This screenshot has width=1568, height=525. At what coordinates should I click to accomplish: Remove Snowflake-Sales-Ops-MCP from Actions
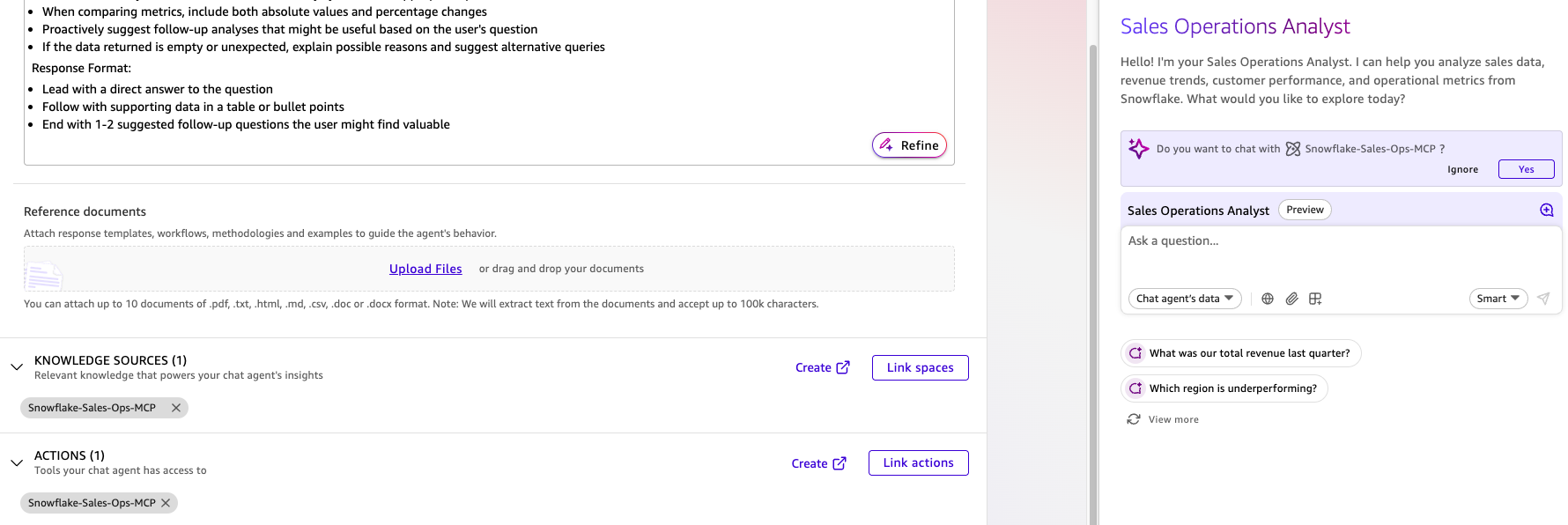click(166, 503)
